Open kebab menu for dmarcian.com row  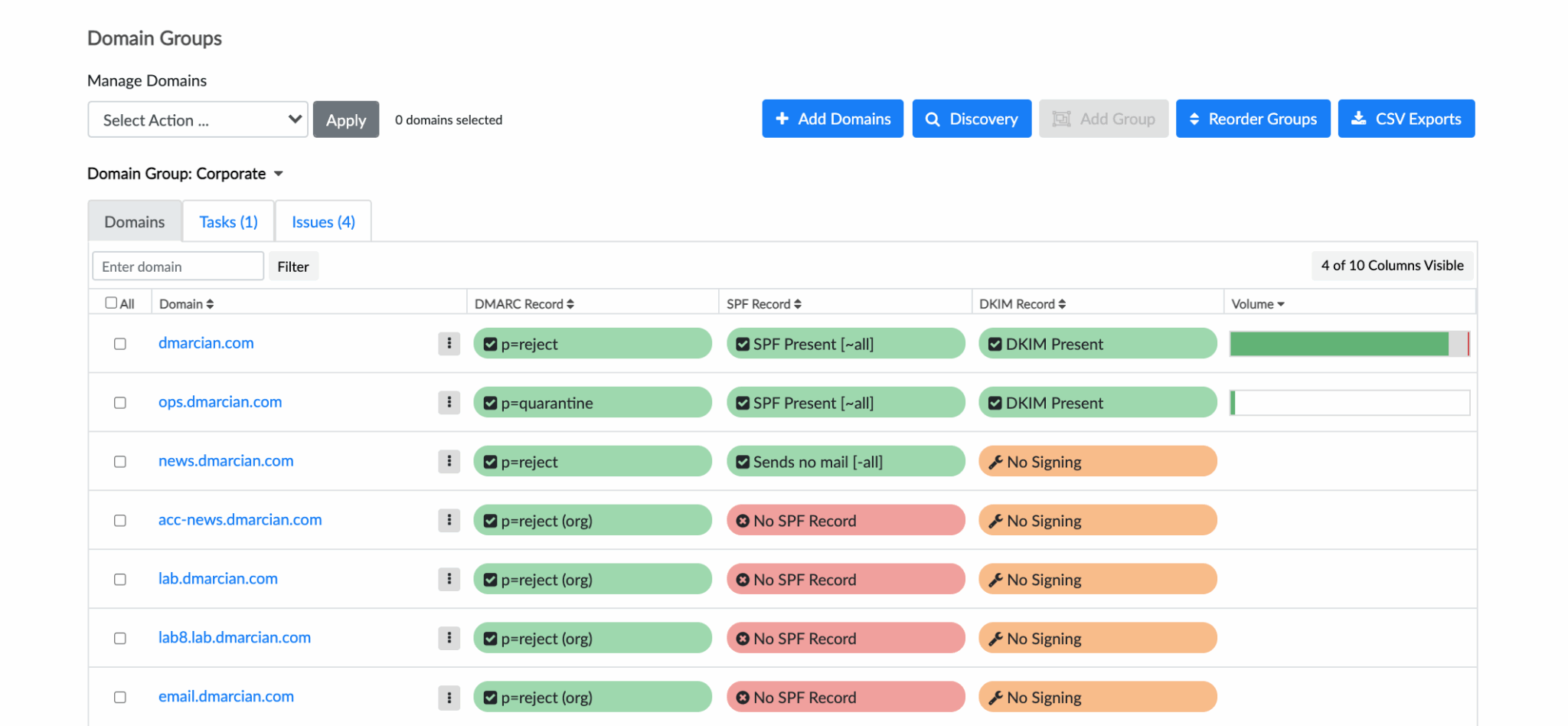449,344
